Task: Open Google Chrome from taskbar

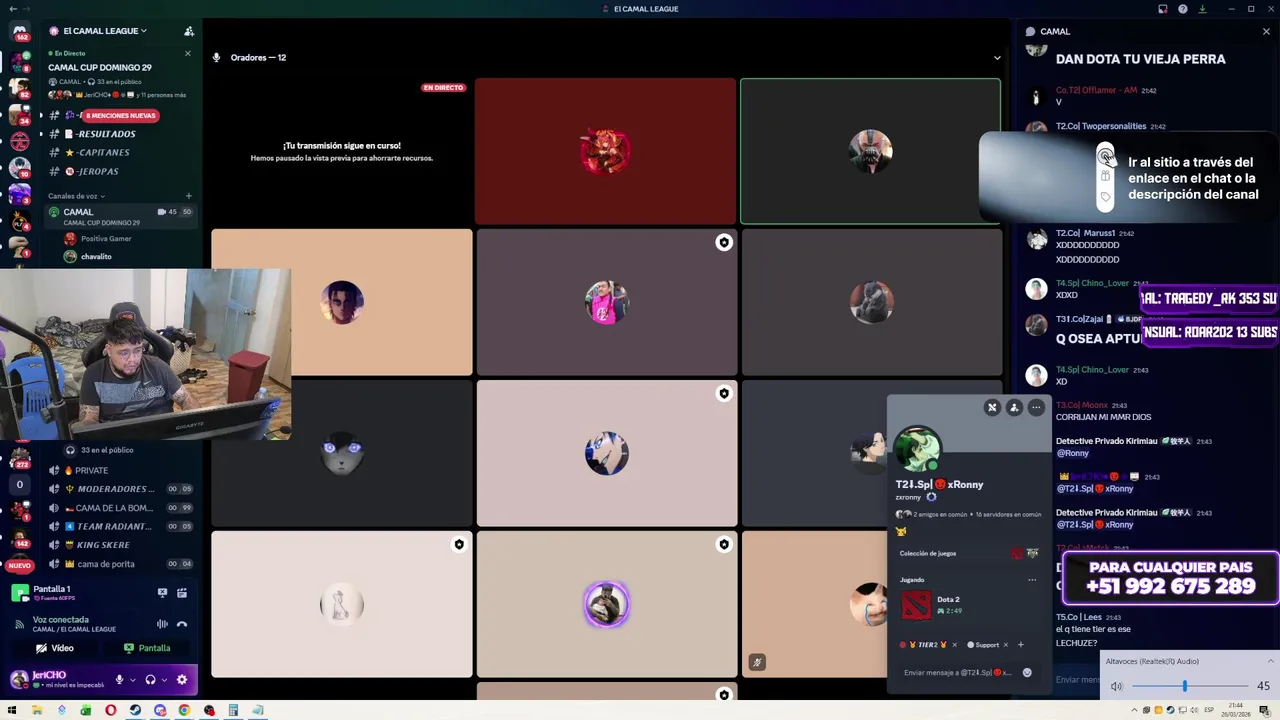Action: tap(184, 711)
